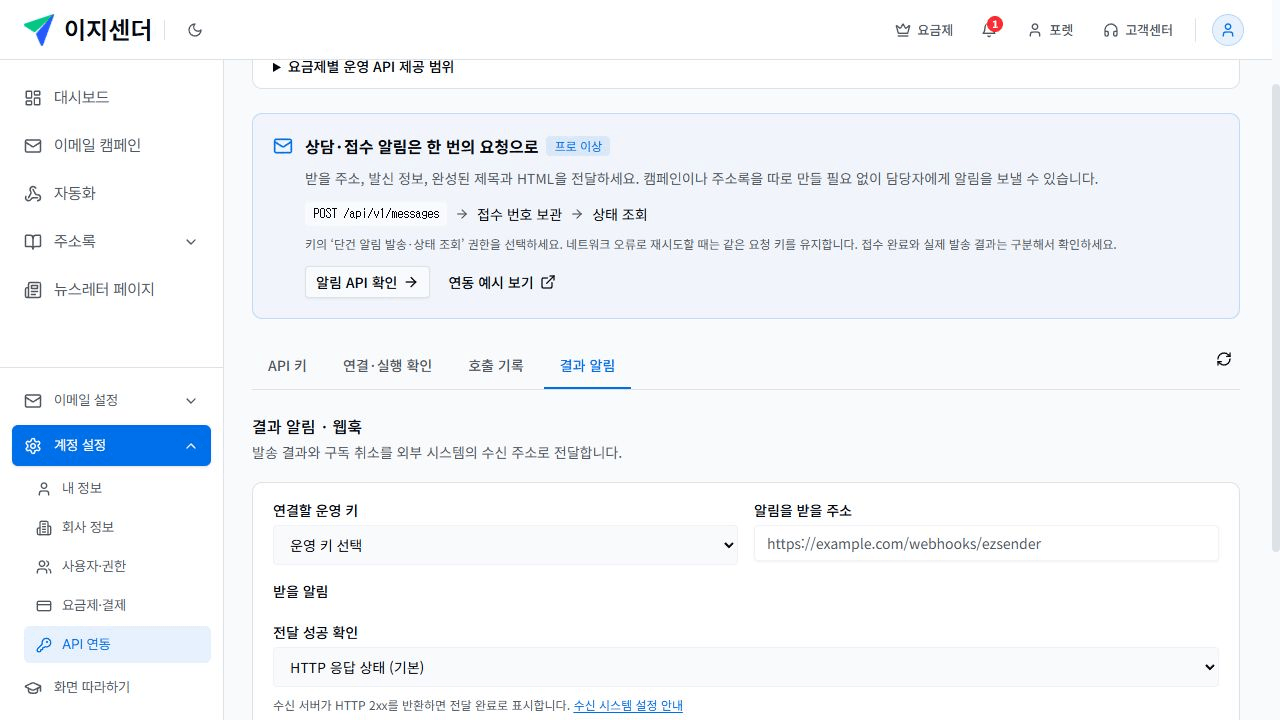
Task: Click the webhook address input field
Action: coord(986,544)
